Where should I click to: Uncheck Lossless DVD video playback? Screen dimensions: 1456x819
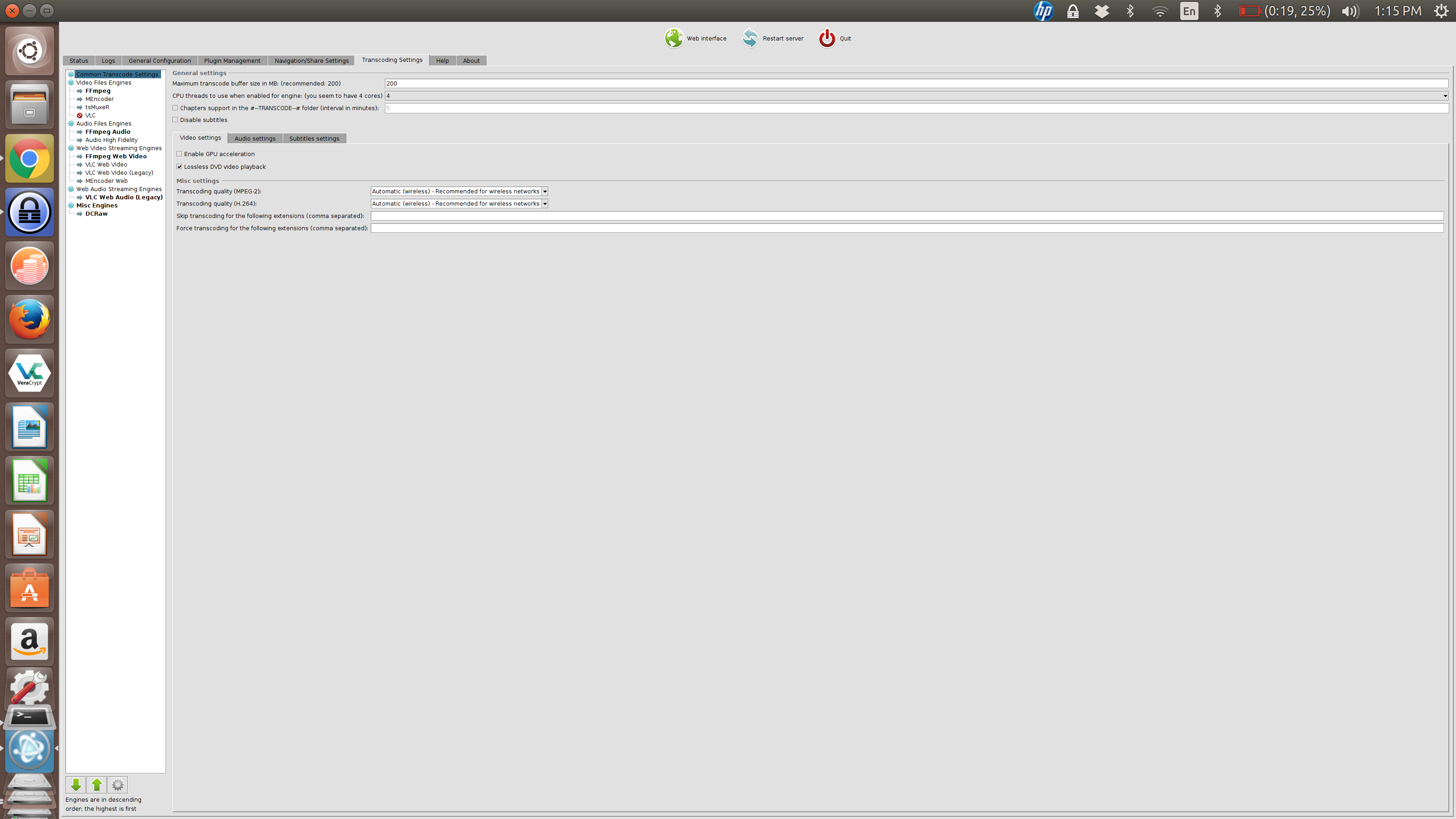[x=179, y=166]
